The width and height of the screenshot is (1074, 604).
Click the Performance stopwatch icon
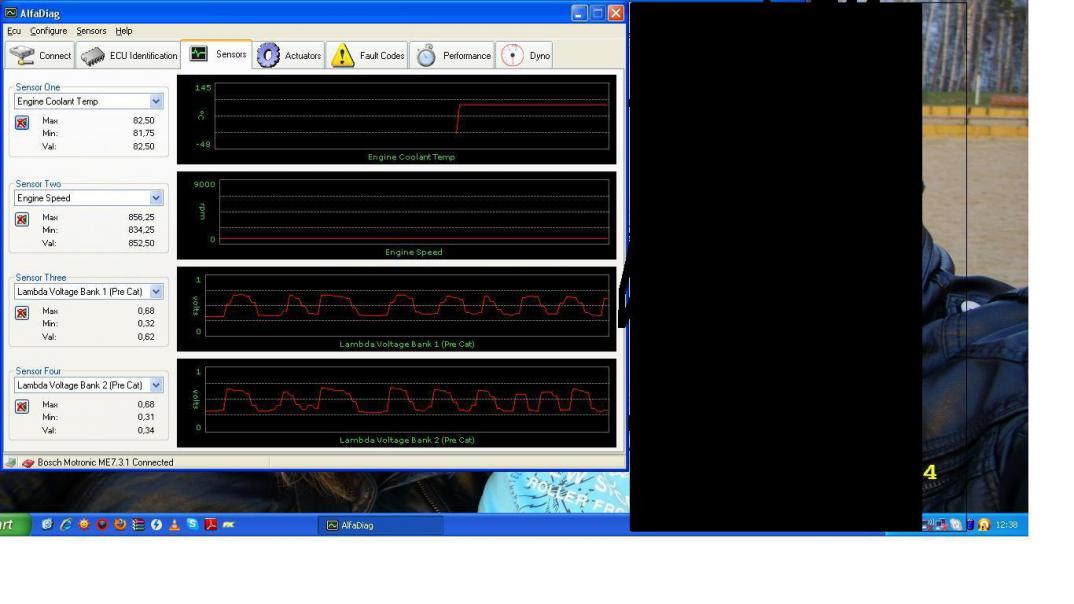[426, 56]
